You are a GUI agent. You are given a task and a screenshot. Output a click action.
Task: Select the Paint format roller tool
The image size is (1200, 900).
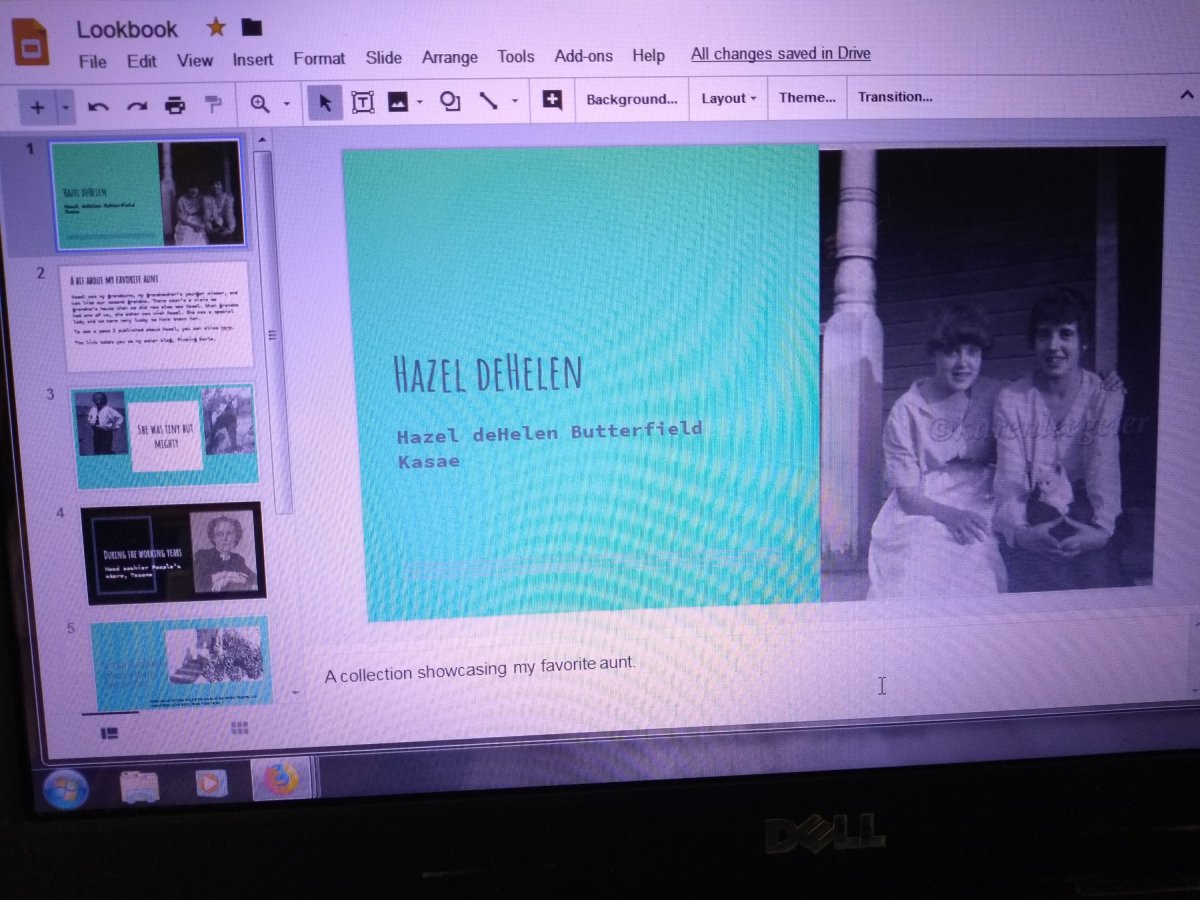point(213,105)
